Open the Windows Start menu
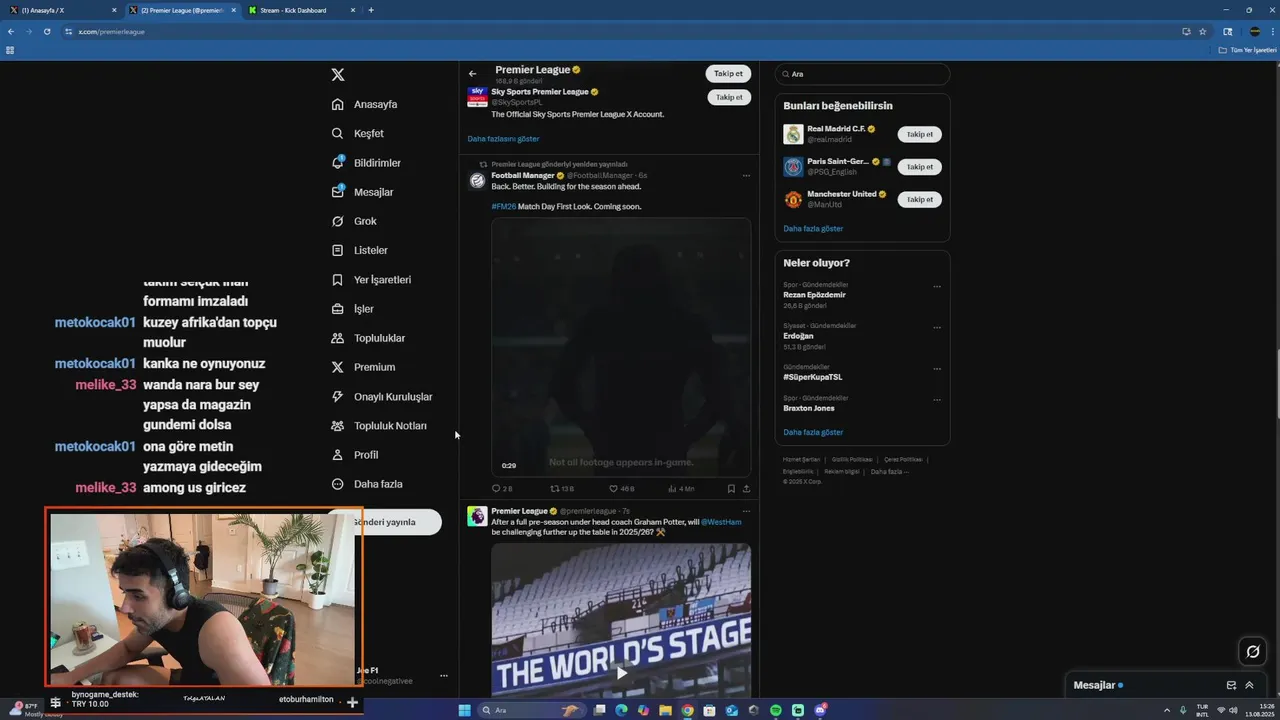This screenshot has width=1280, height=720. pos(464,710)
